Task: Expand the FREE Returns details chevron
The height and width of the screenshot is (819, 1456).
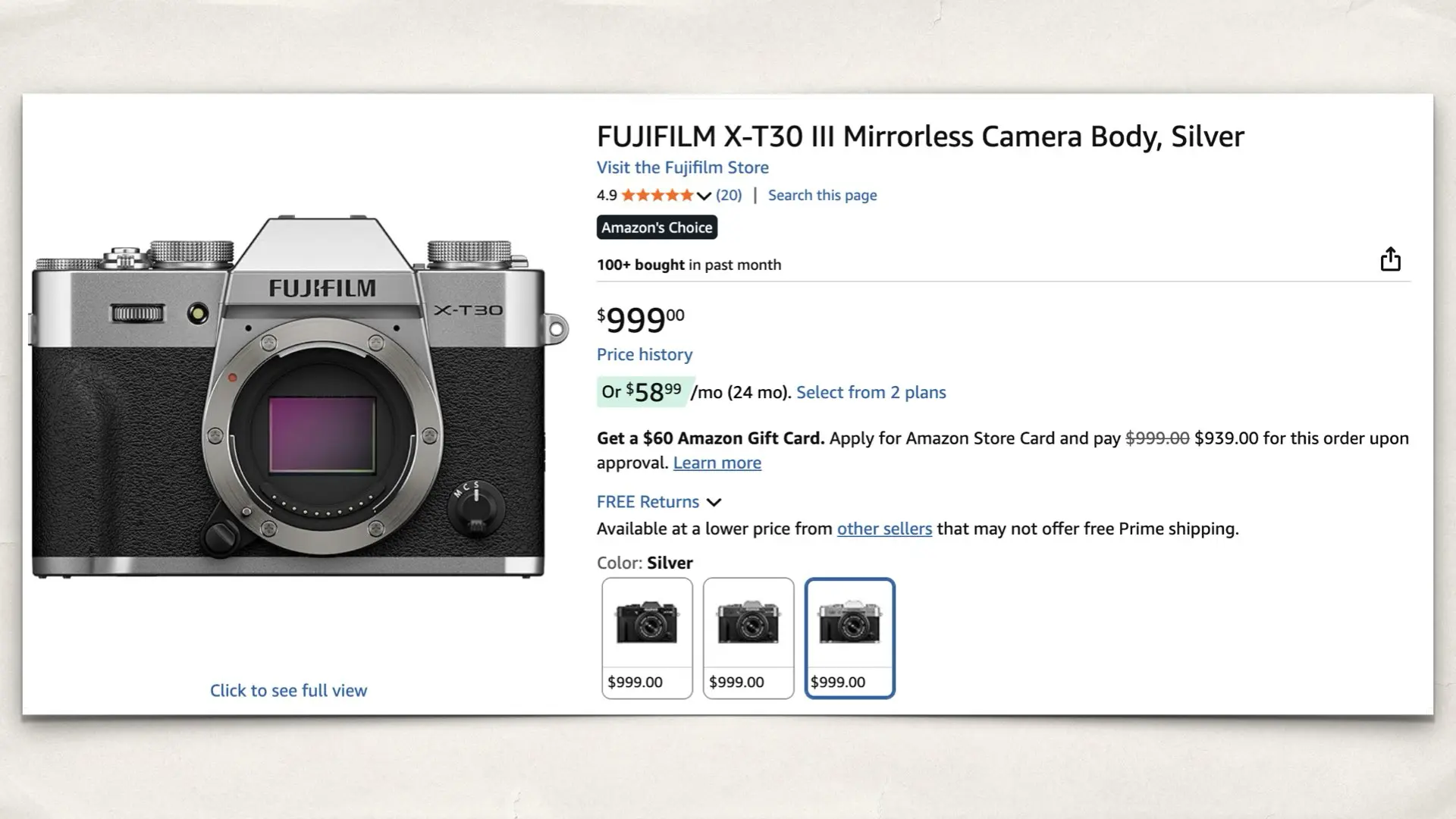Action: click(x=714, y=501)
